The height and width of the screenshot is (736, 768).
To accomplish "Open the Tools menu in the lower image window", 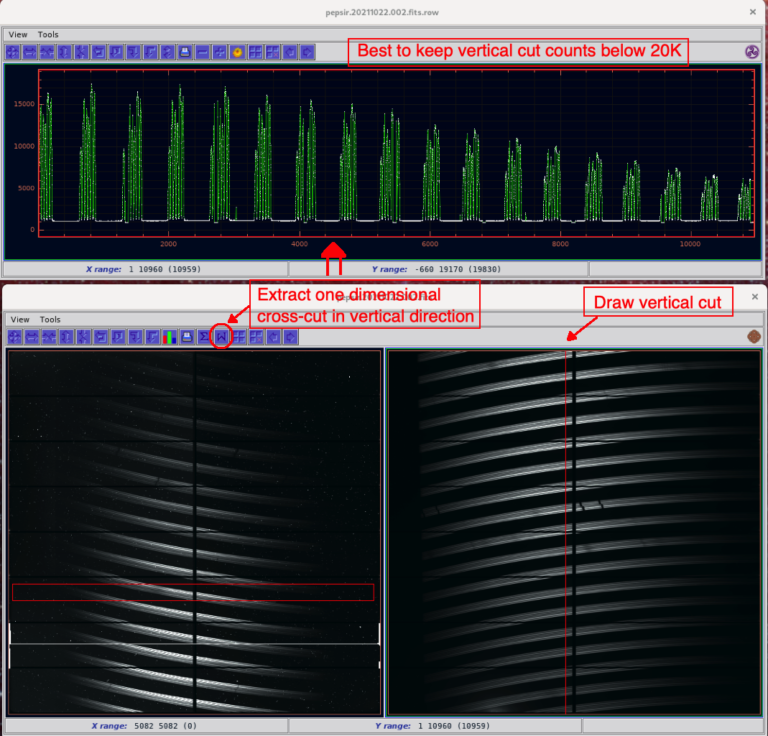I will [x=50, y=319].
